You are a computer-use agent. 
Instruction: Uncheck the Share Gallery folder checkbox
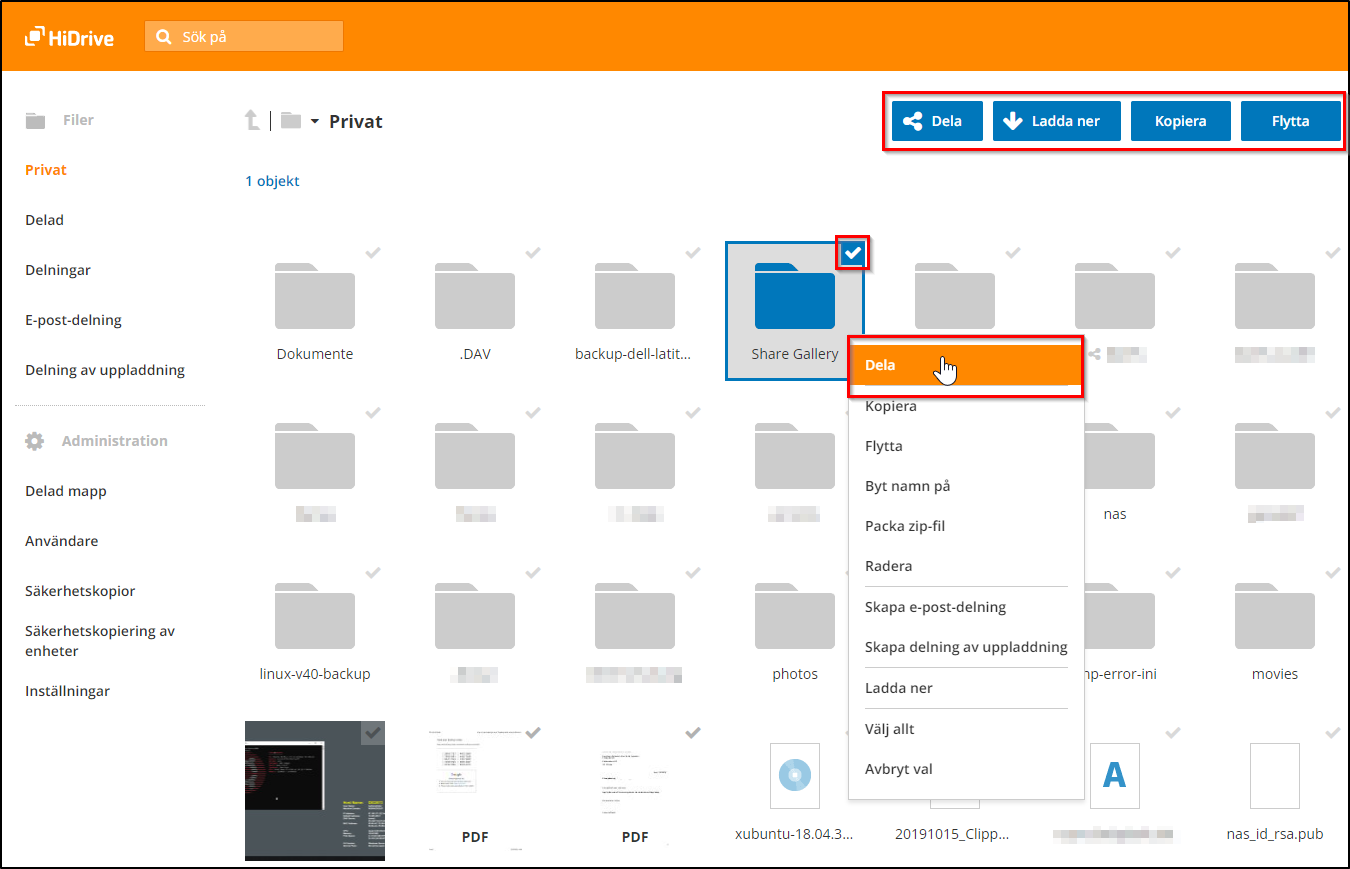tap(853, 253)
